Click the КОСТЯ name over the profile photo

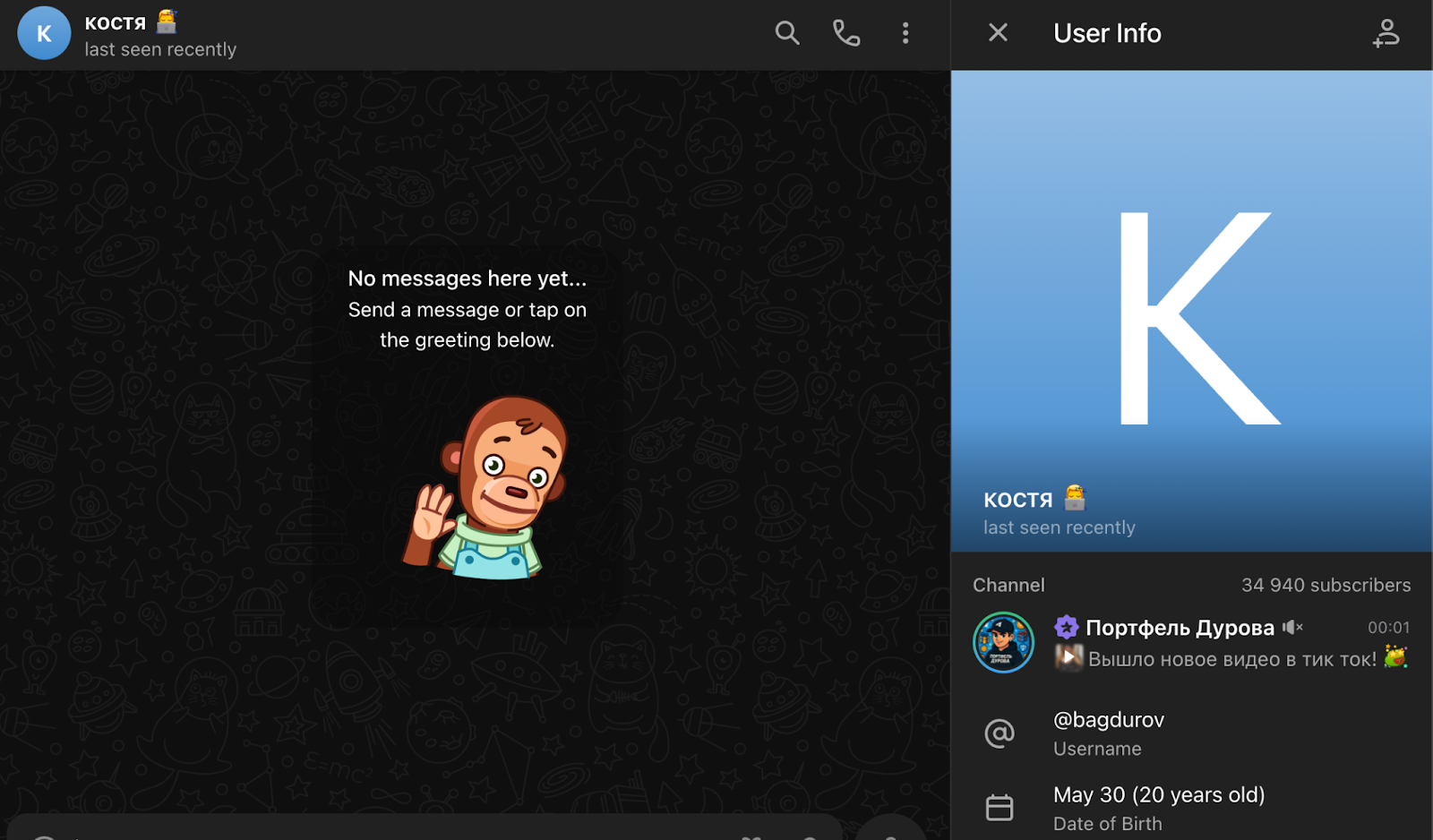tap(1017, 500)
